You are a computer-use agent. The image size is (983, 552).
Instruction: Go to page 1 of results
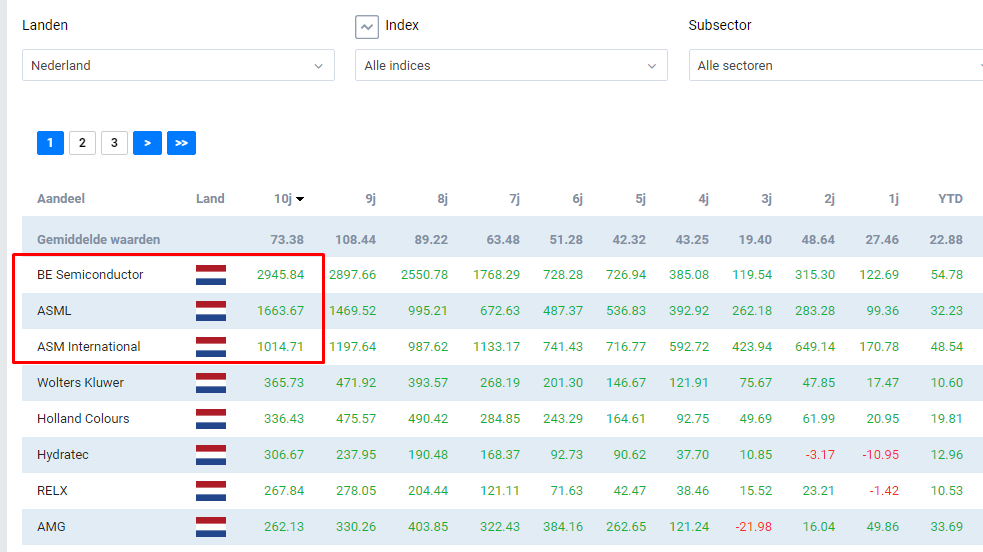tap(50, 143)
